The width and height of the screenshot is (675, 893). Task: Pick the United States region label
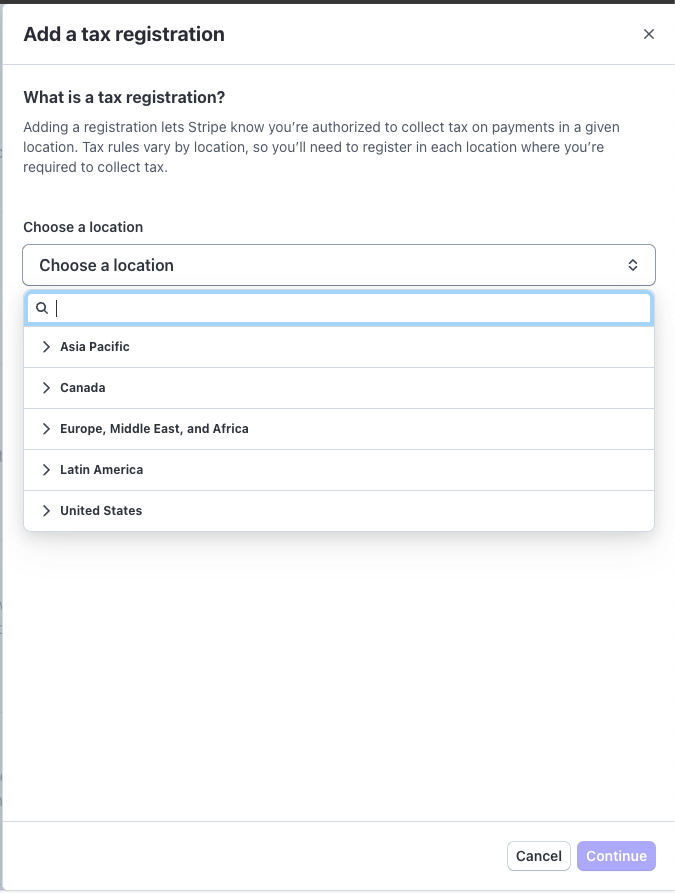click(101, 511)
